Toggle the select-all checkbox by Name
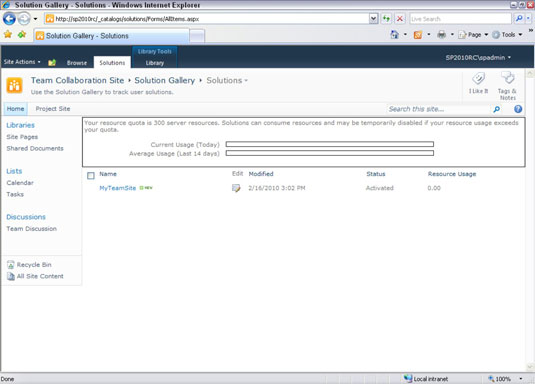 91,175
